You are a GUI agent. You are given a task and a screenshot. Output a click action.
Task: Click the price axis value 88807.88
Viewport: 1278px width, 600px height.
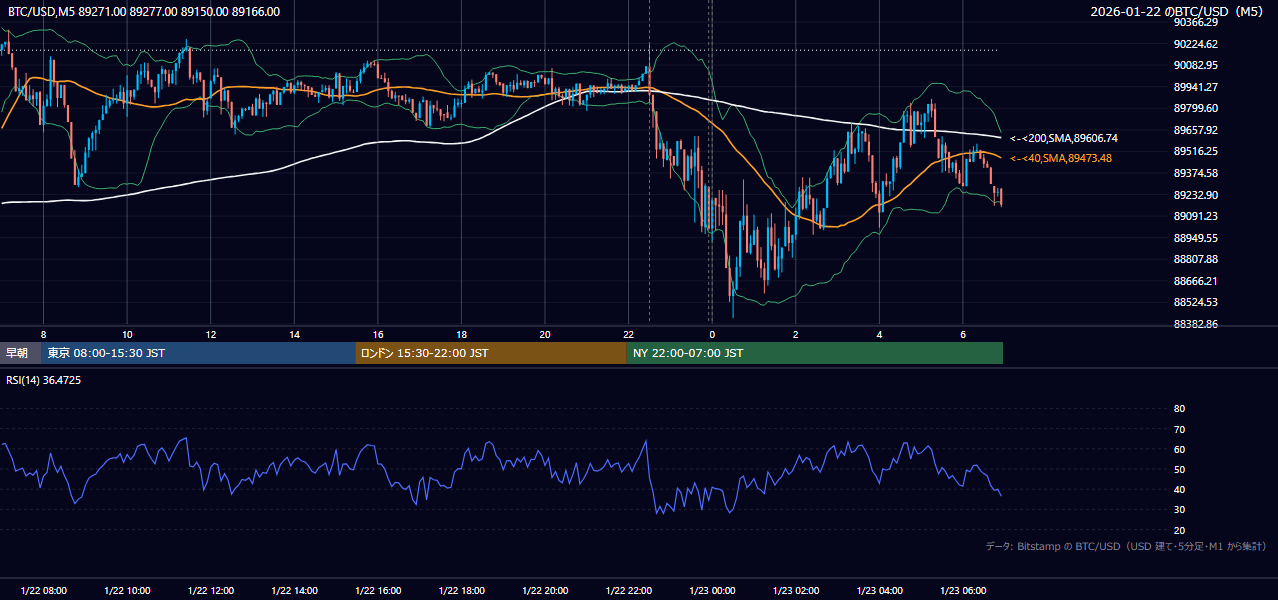click(x=1195, y=259)
